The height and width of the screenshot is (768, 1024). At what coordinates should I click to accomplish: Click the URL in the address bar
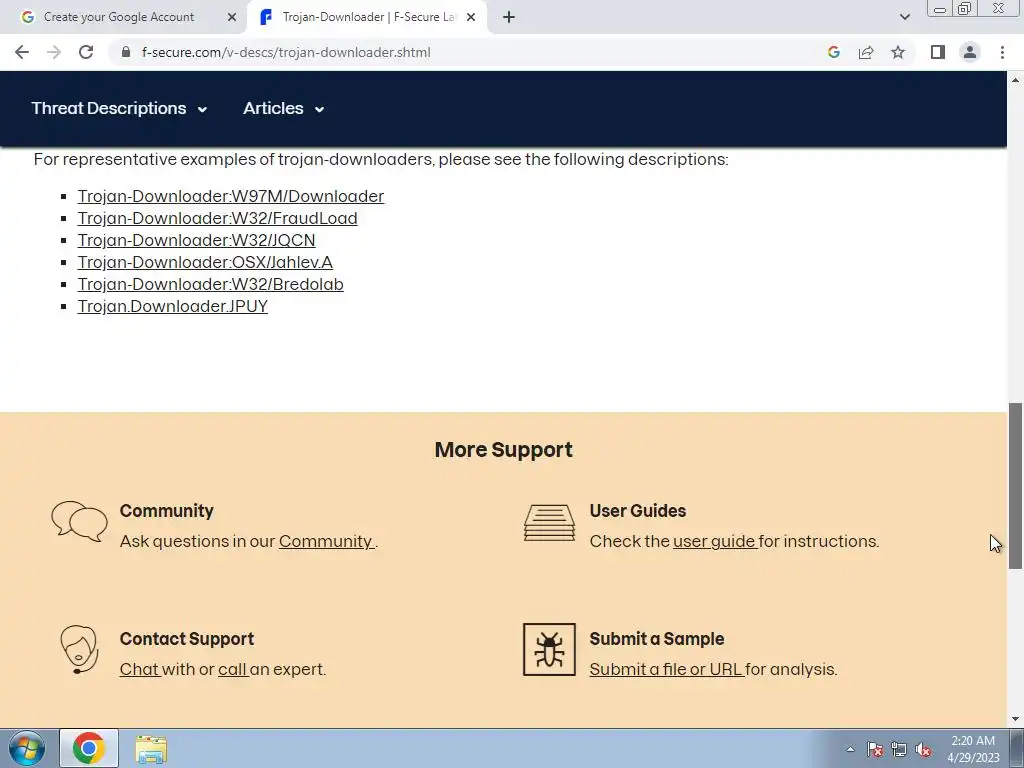click(x=286, y=52)
